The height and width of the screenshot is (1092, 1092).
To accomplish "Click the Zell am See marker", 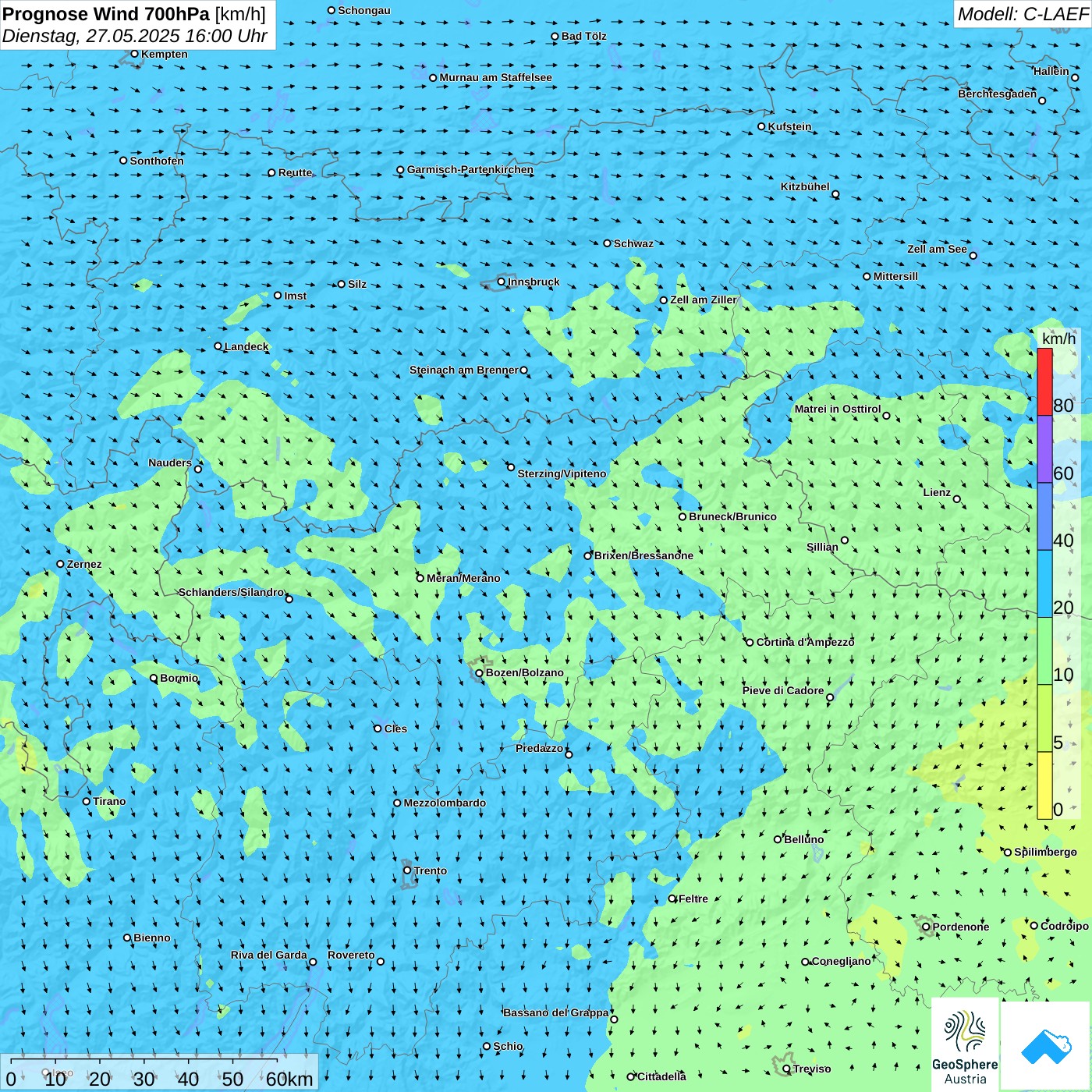I will (973, 255).
